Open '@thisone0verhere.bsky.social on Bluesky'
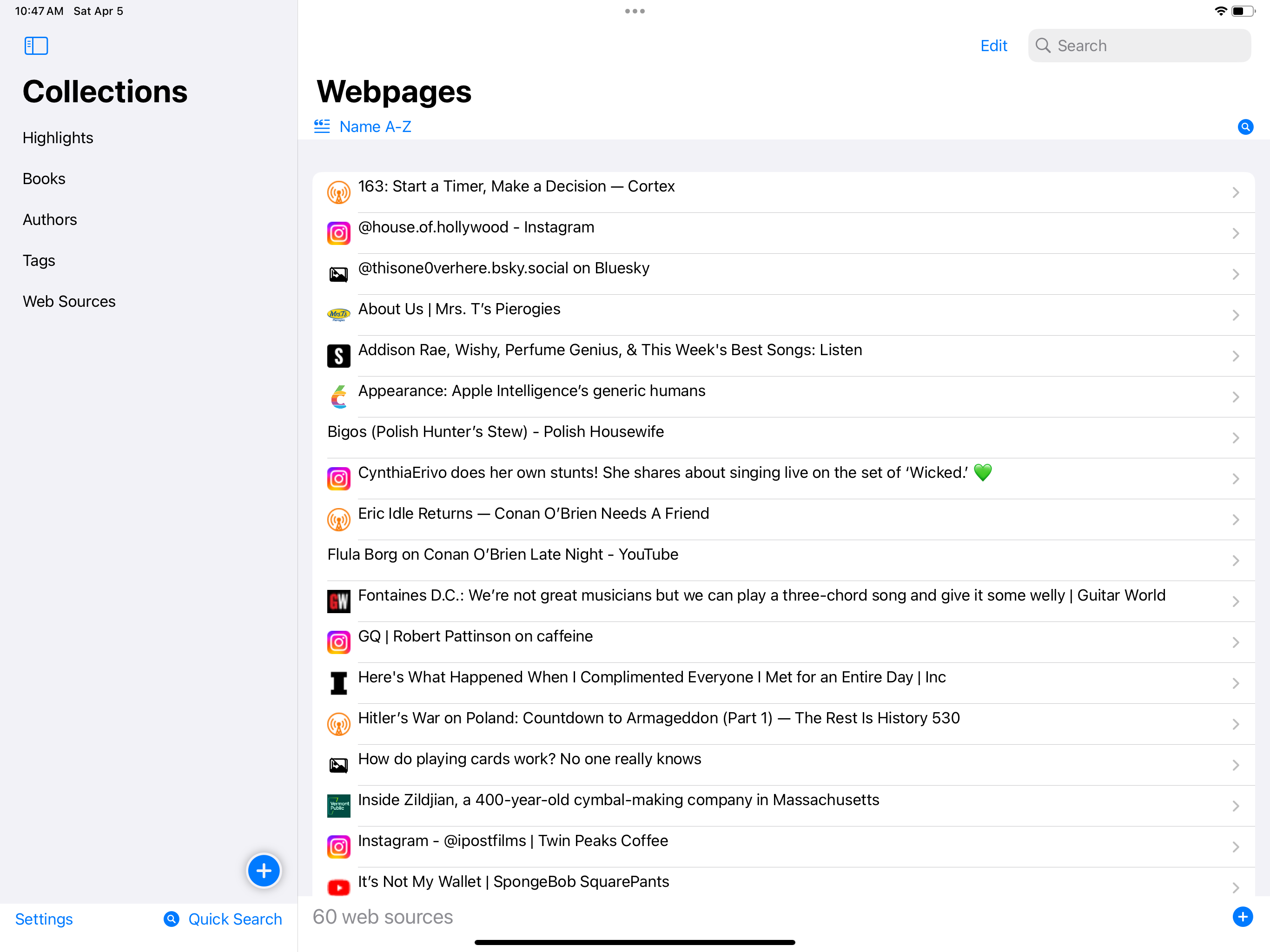Viewport: 1270px width, 952px height. 783,274
